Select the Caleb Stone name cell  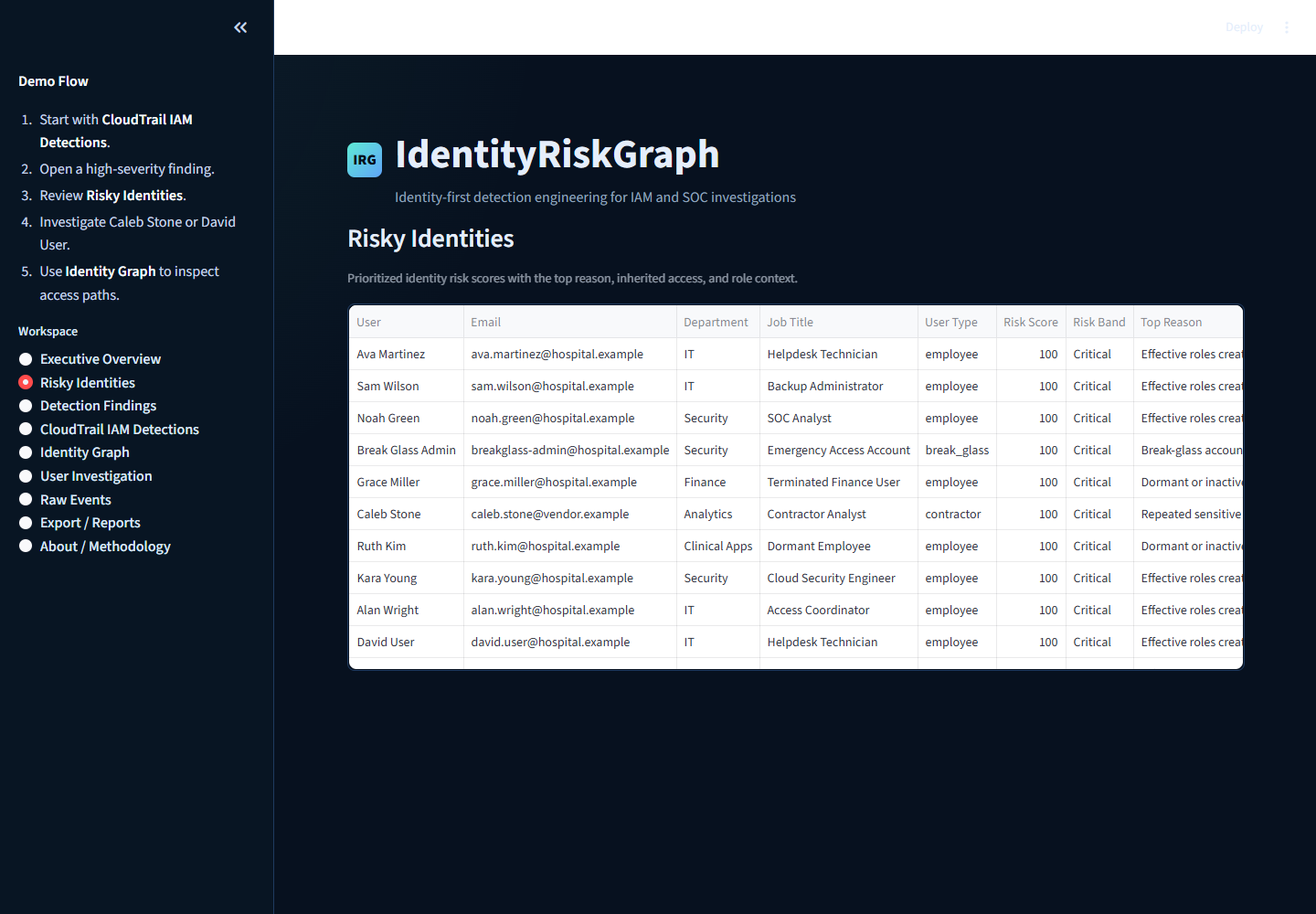[407, 514]
